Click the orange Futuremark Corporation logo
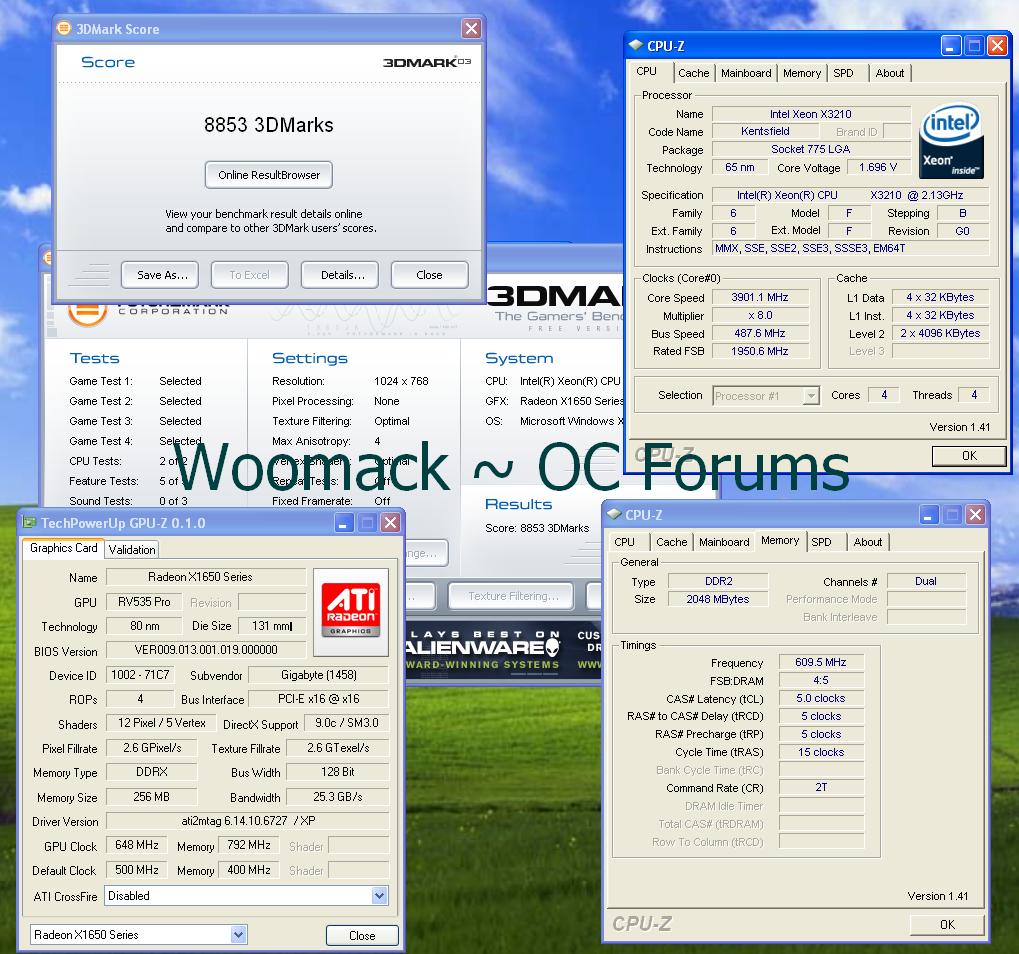 point(87,314)
